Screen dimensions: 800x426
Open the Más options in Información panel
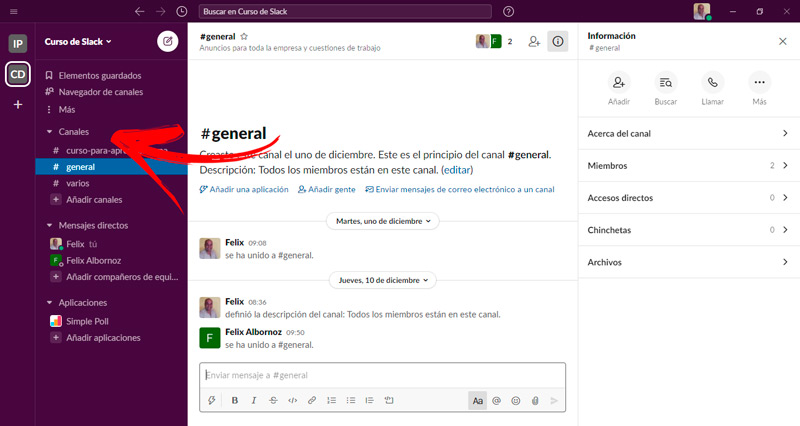coord(759,89)
